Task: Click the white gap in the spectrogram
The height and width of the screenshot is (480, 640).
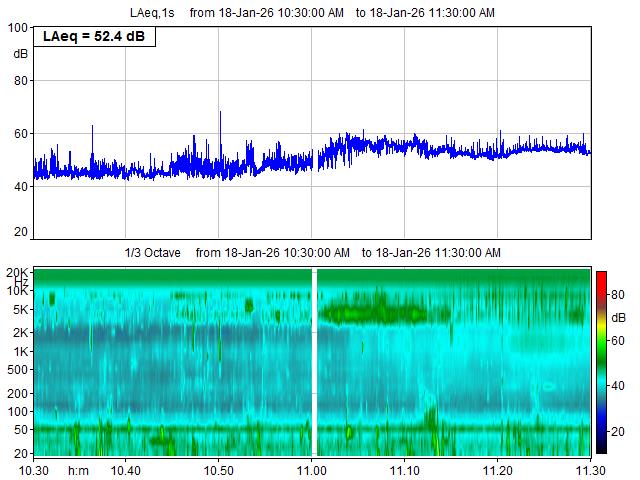Action: (314, 360)
